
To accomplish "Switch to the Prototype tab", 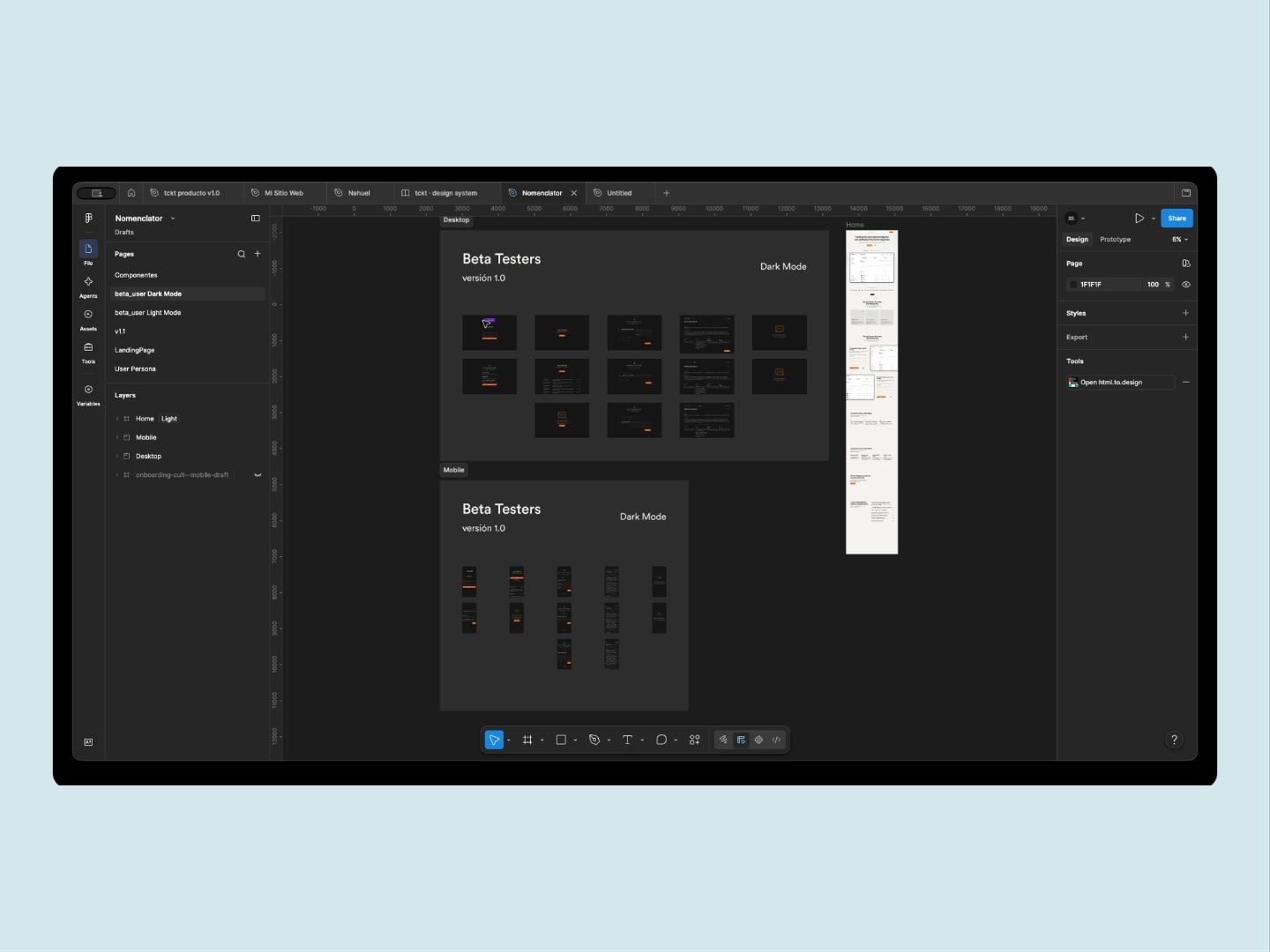I will tap(1115, 240).
